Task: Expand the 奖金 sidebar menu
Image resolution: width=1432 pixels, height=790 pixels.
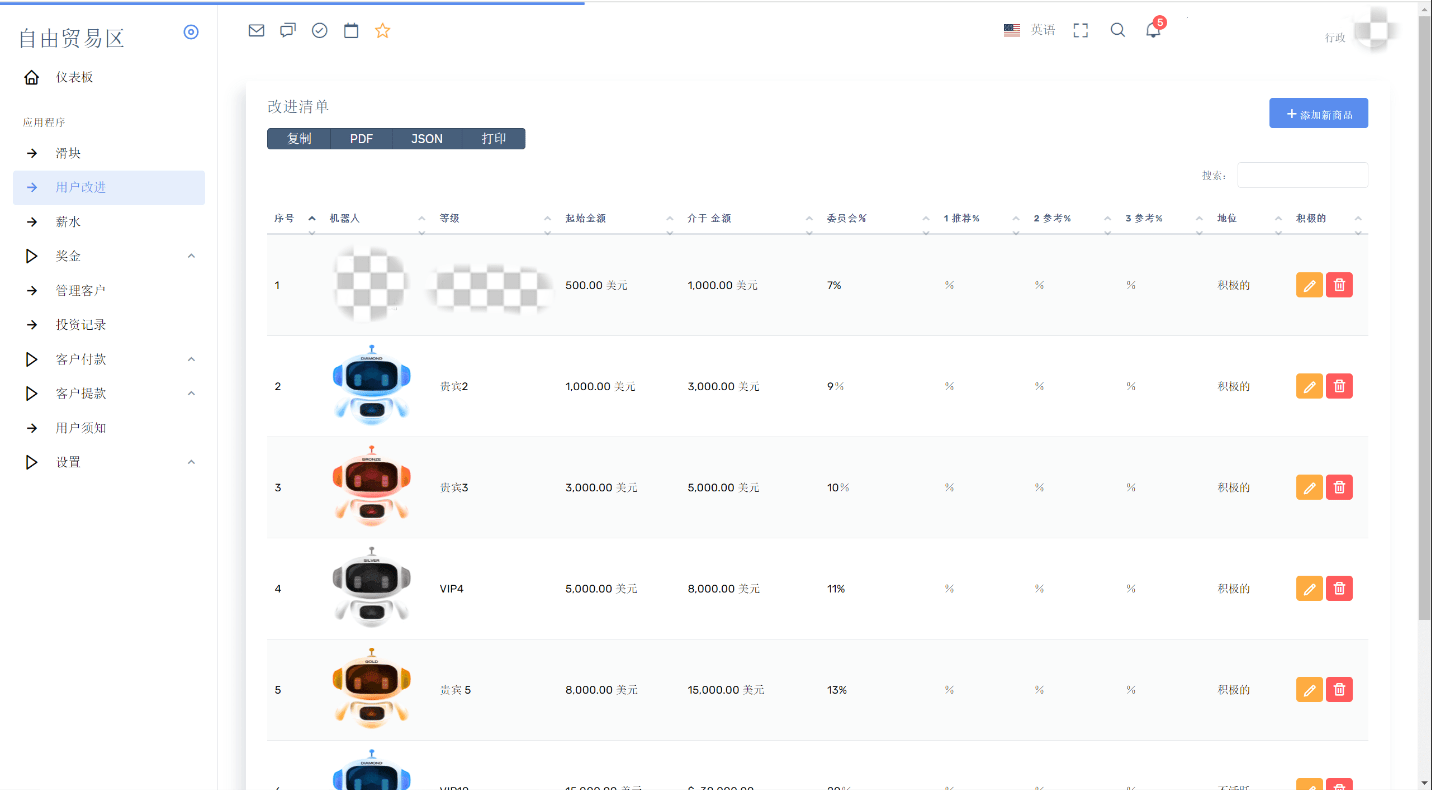Action: [x=108, y=256]
